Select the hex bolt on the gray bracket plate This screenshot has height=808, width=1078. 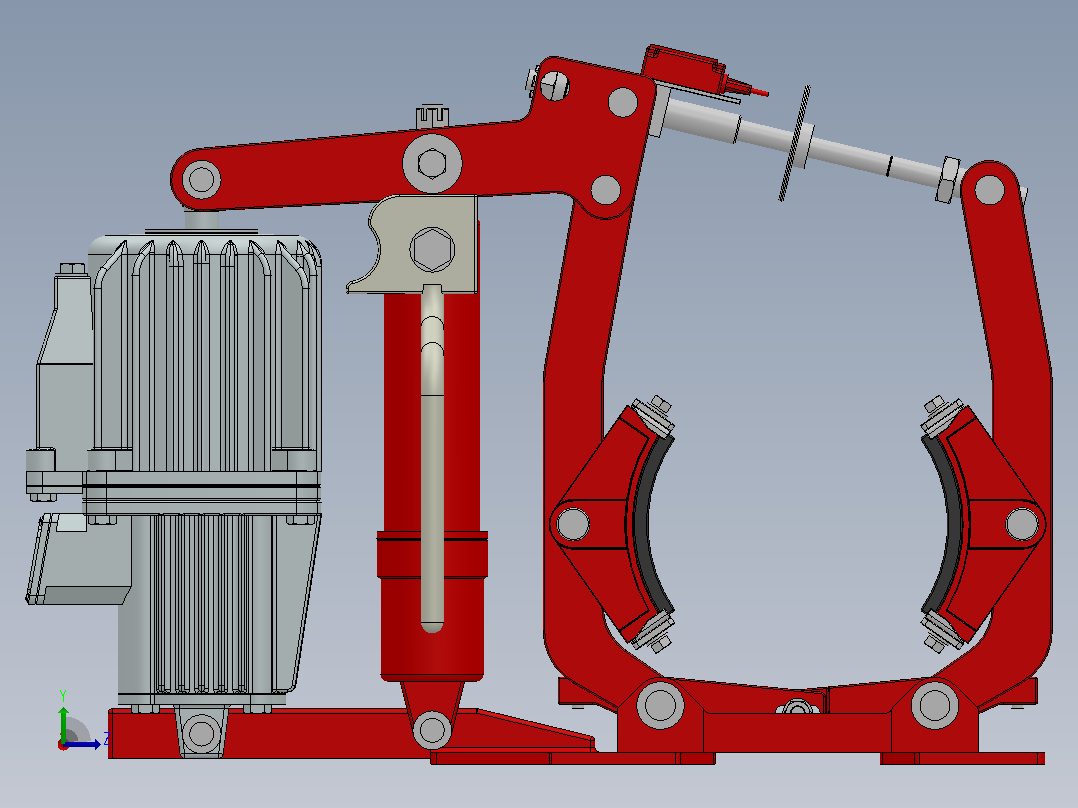[x=432, y=250]
